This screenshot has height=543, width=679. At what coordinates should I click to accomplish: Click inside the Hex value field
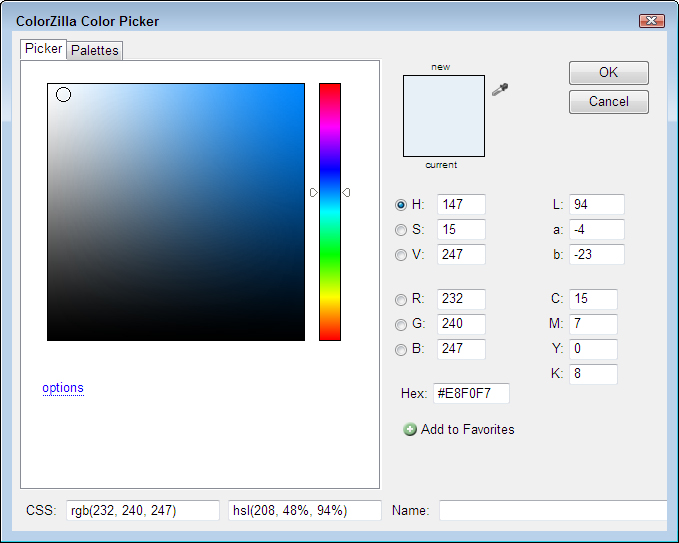470,393
